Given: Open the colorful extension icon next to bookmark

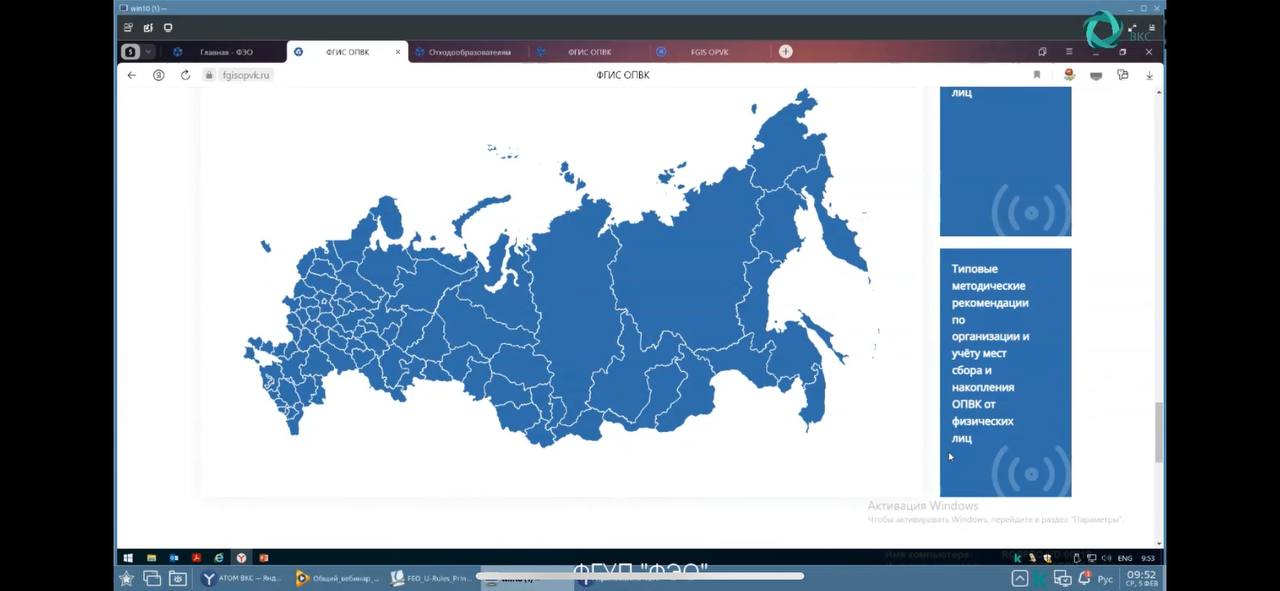Looking at the screenshot, I should coord(1069,75).
